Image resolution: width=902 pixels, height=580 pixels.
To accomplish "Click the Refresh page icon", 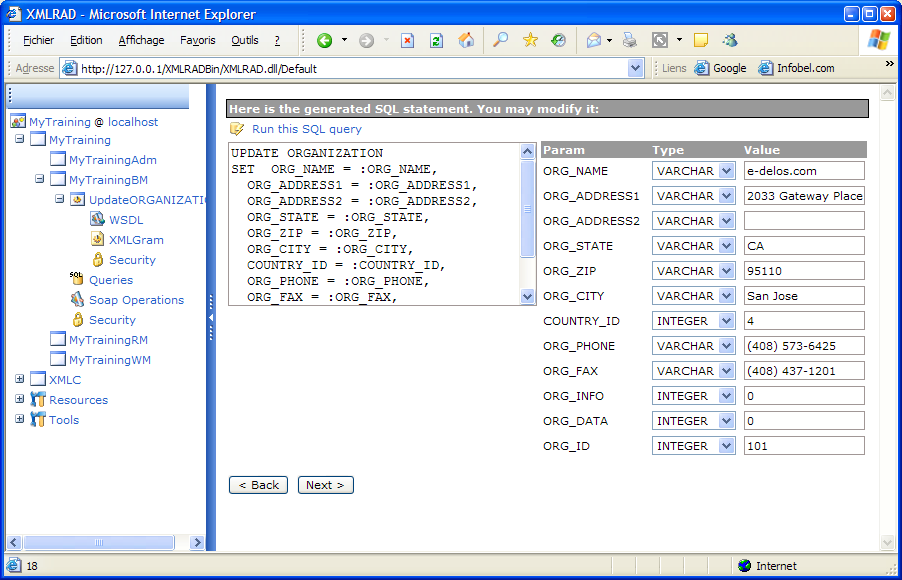I will click(436, 41).
